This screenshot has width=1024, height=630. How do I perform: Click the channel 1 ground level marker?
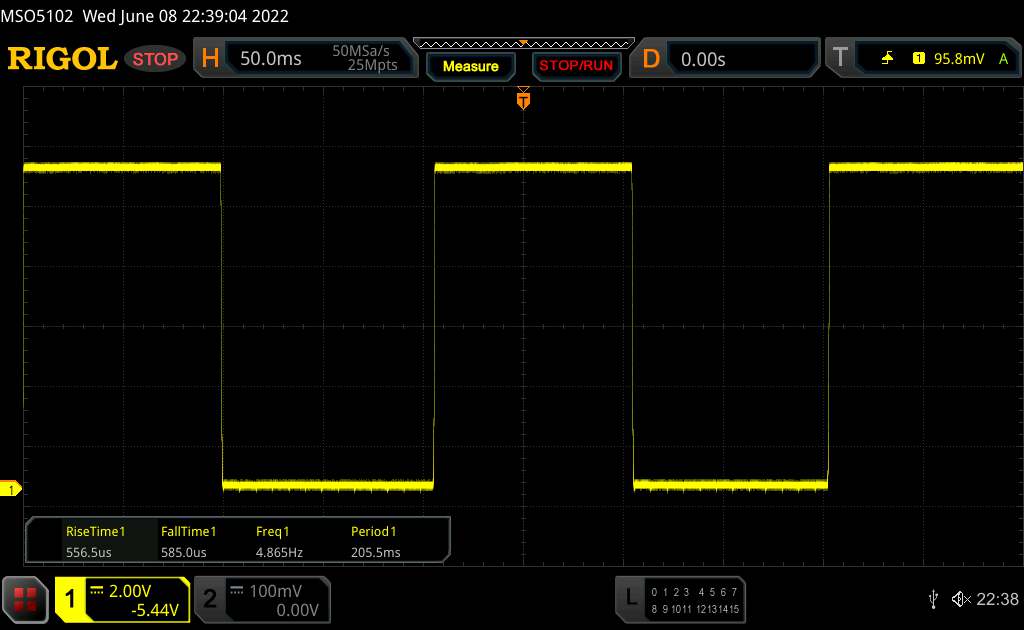(10, 488)
